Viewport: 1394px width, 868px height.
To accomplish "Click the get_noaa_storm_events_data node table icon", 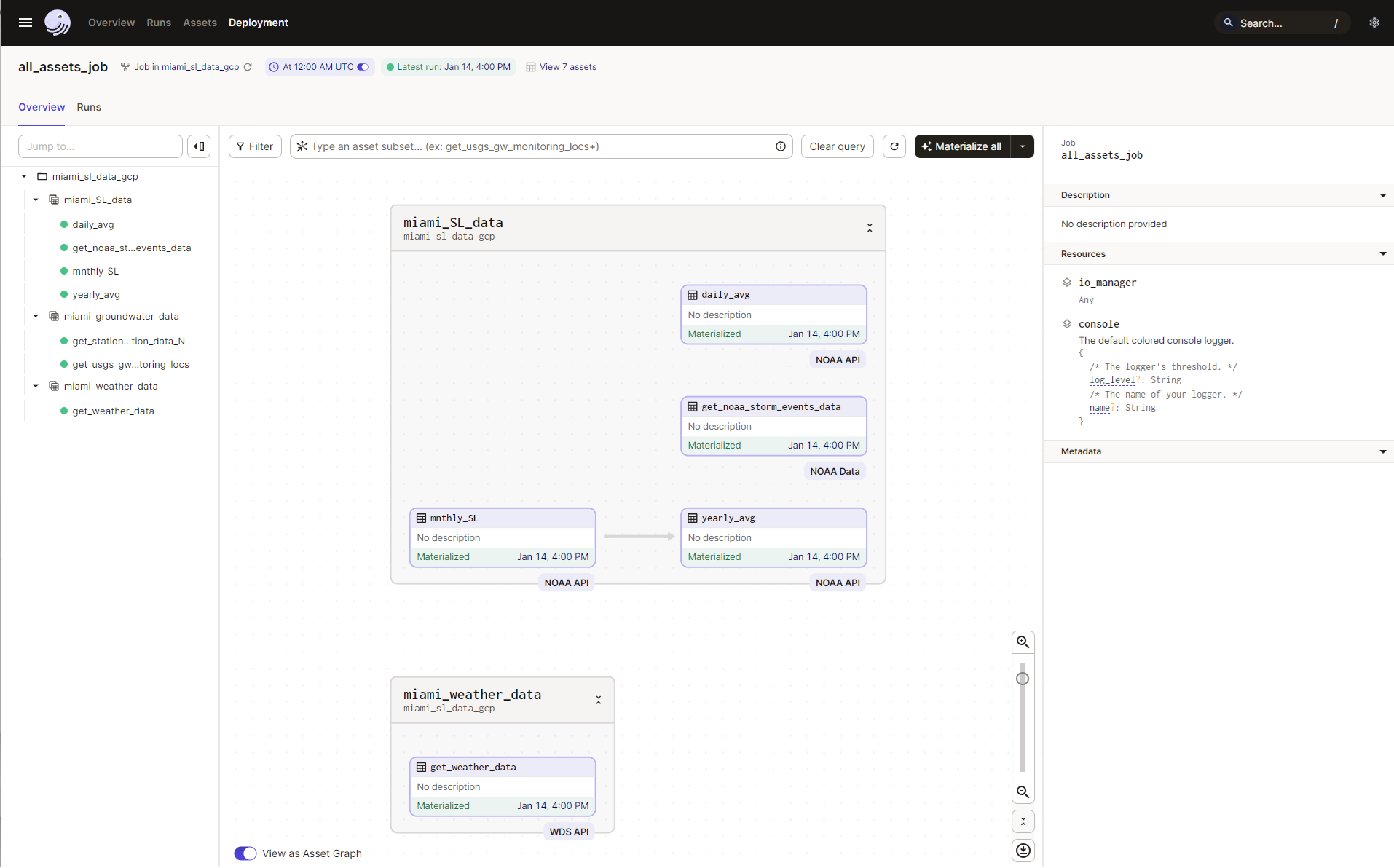I will [693, 407].
